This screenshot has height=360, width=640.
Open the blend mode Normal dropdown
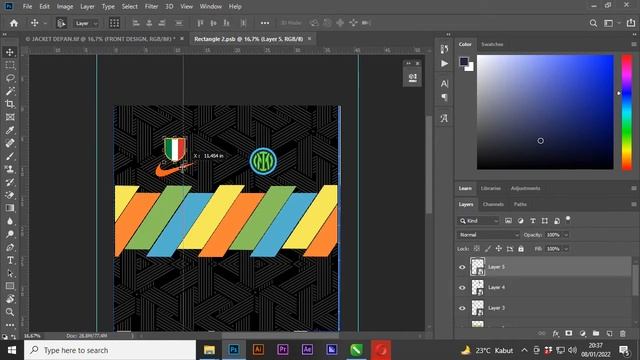tap(489, 235)
